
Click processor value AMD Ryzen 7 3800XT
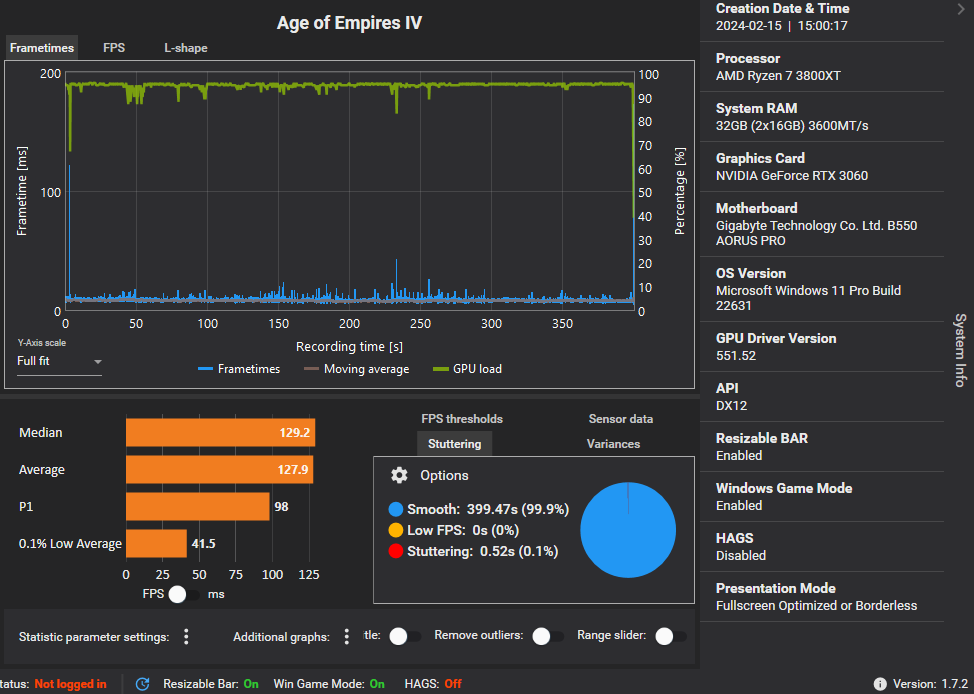coord(778,76)
